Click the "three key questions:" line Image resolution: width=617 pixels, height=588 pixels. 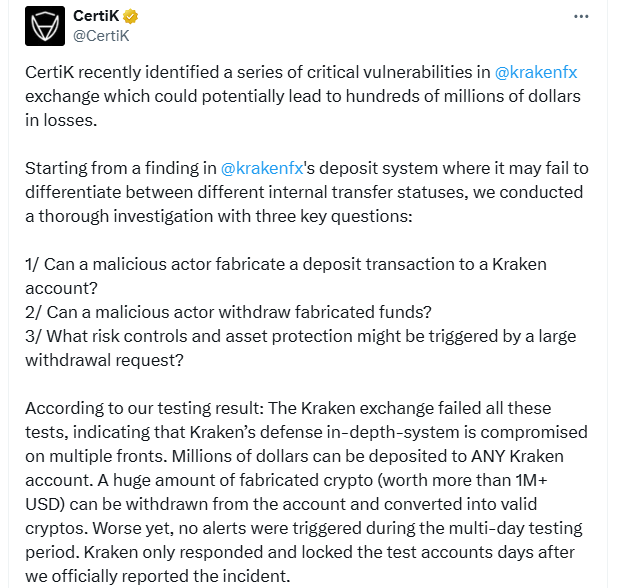click(x=218, y=216)
